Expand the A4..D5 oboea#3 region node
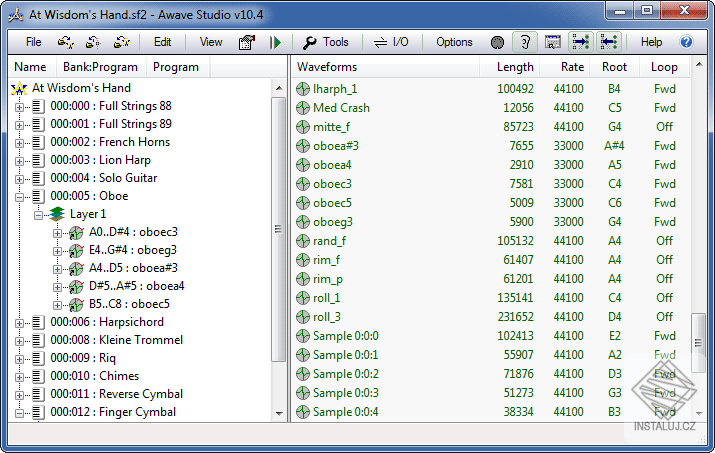Viewport: 715px width, 453px height. [56, 268]
